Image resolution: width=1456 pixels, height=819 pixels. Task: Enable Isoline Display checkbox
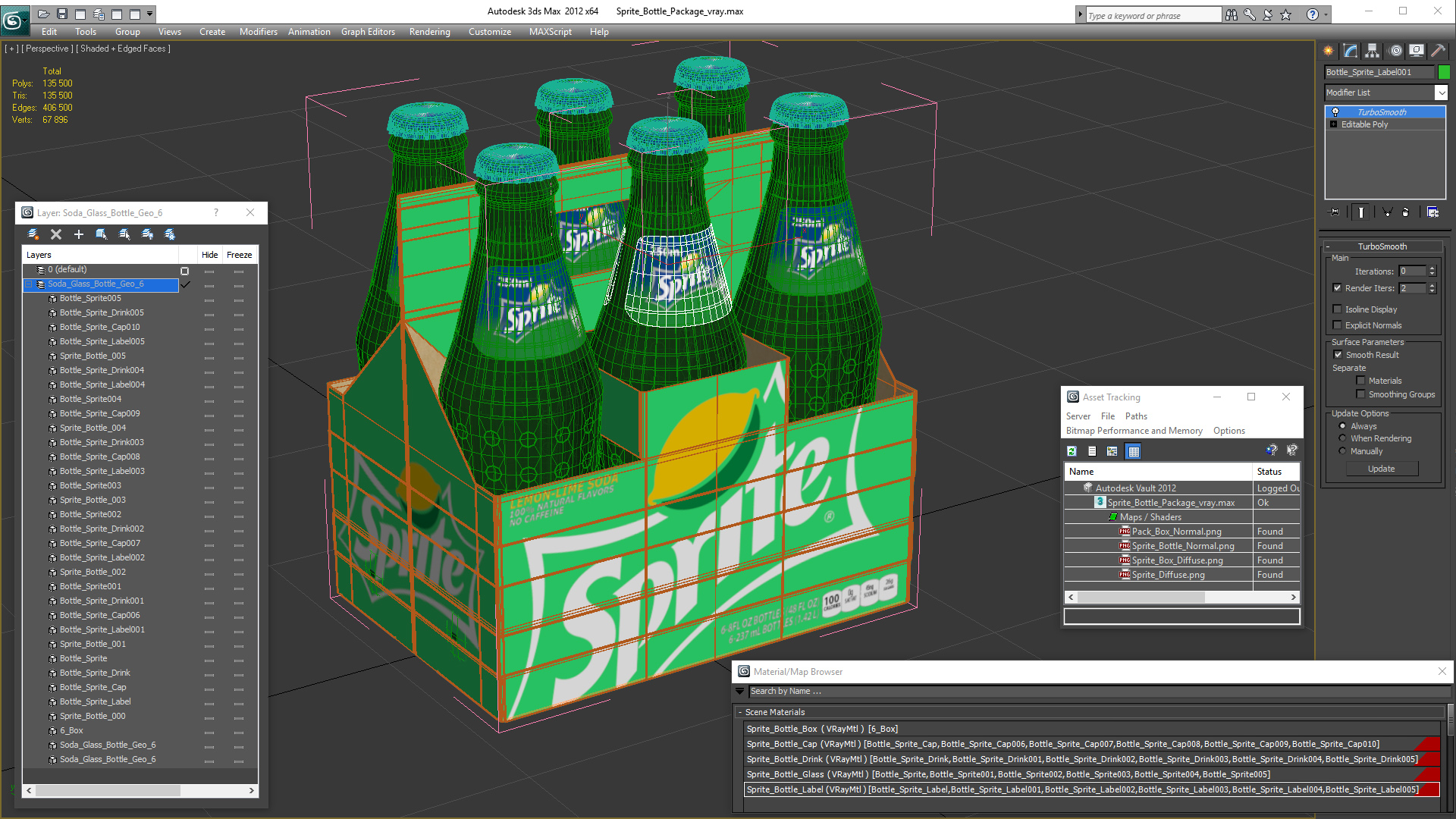[1338, 309]
